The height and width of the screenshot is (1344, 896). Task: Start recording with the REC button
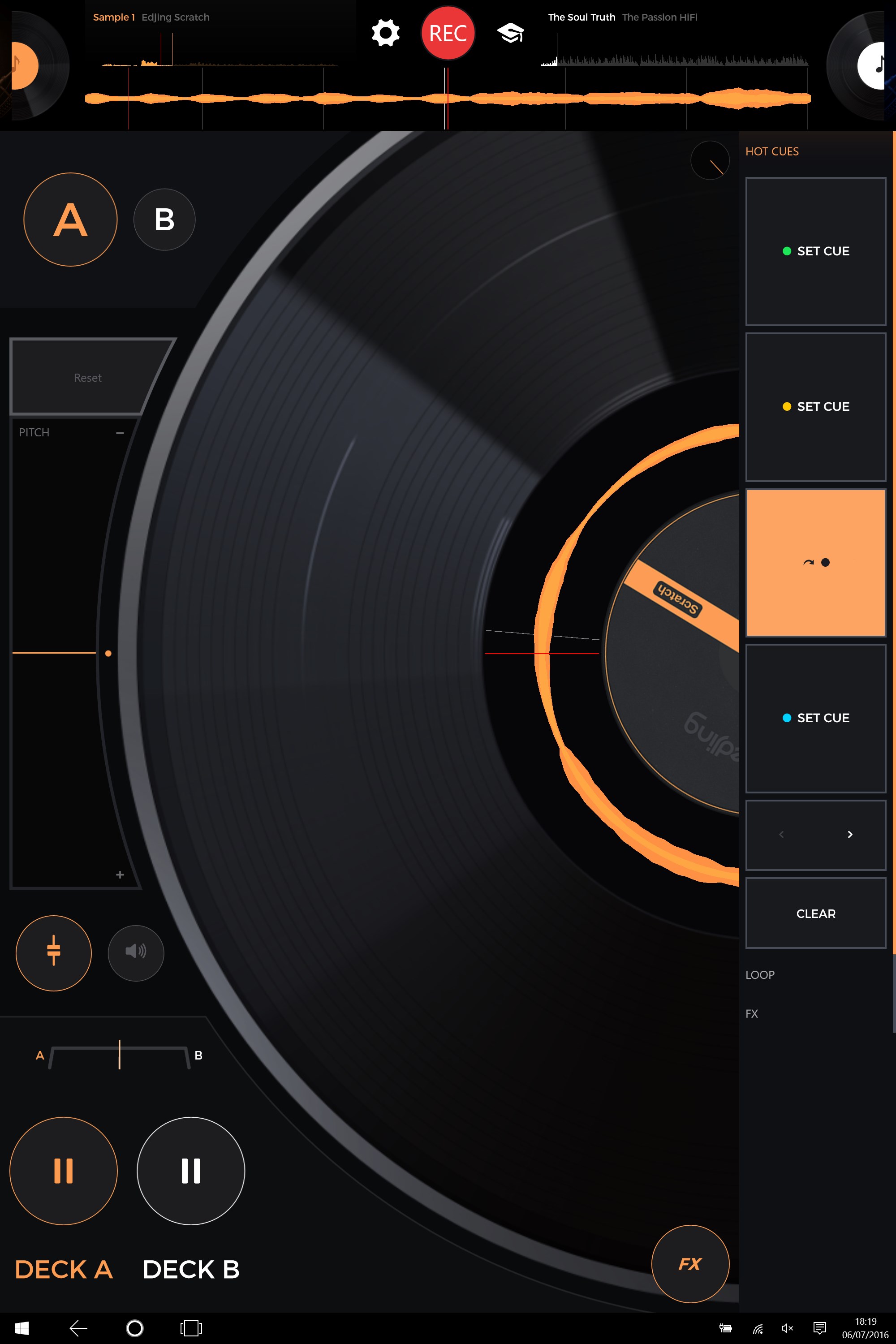point(448,33)
